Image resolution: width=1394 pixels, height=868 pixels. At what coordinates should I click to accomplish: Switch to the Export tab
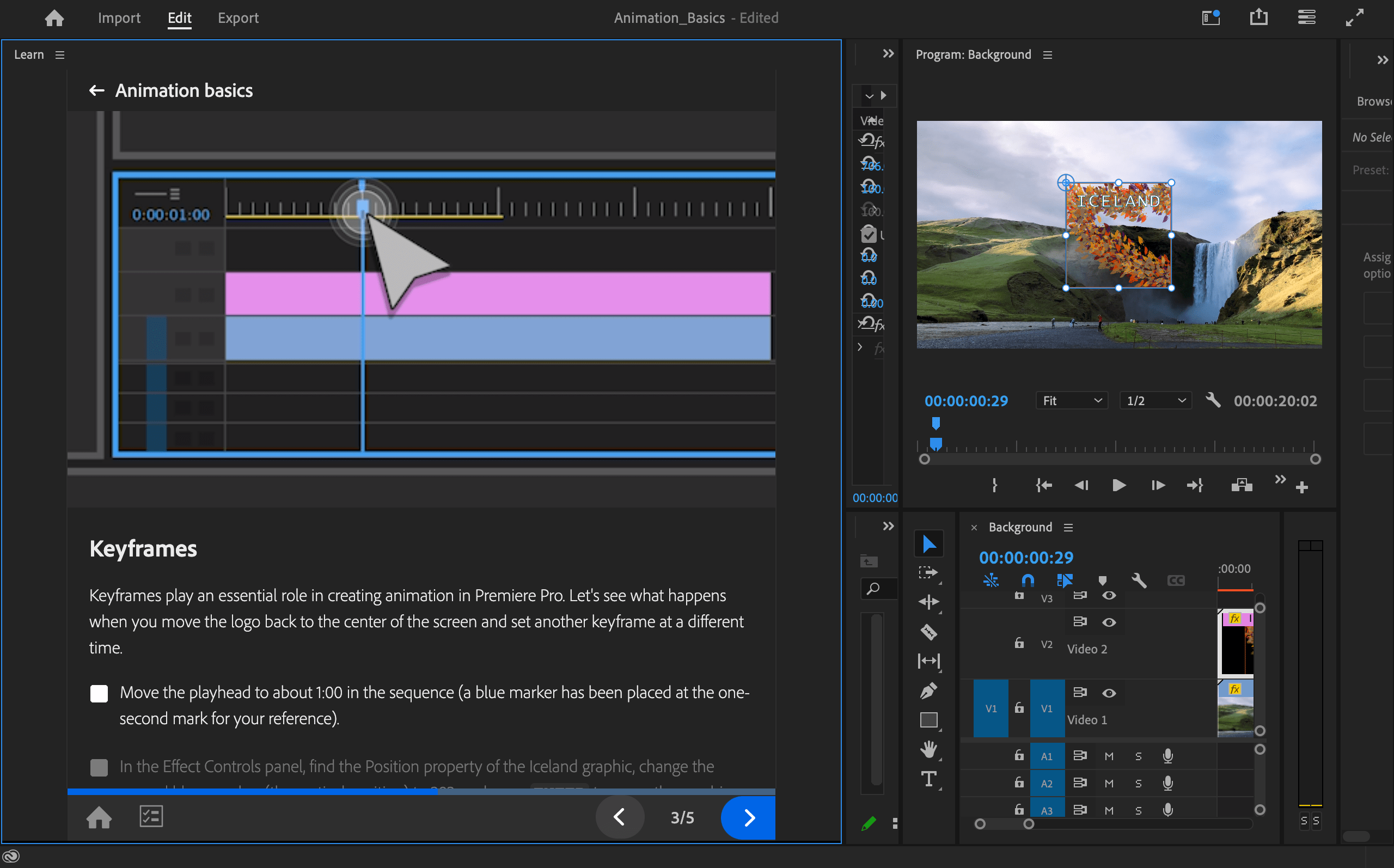pos(237,18)
